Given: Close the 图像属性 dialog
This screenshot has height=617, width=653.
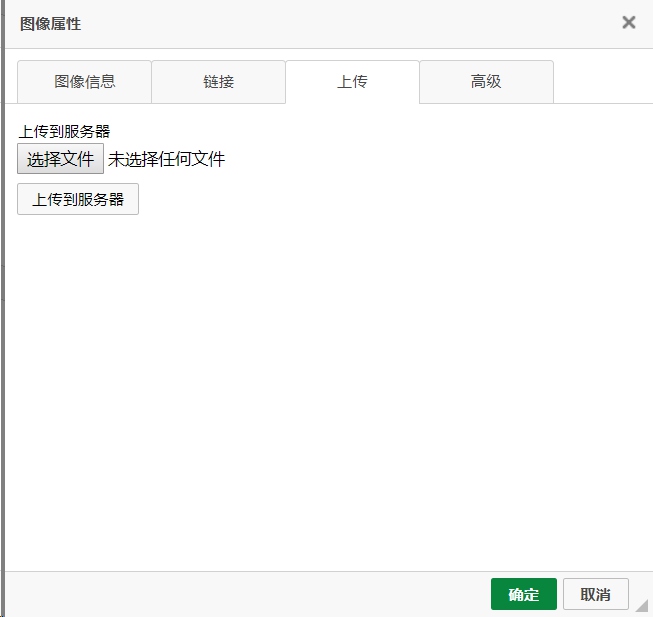Looking at the screenshot, I should click(x=628, y=22).
